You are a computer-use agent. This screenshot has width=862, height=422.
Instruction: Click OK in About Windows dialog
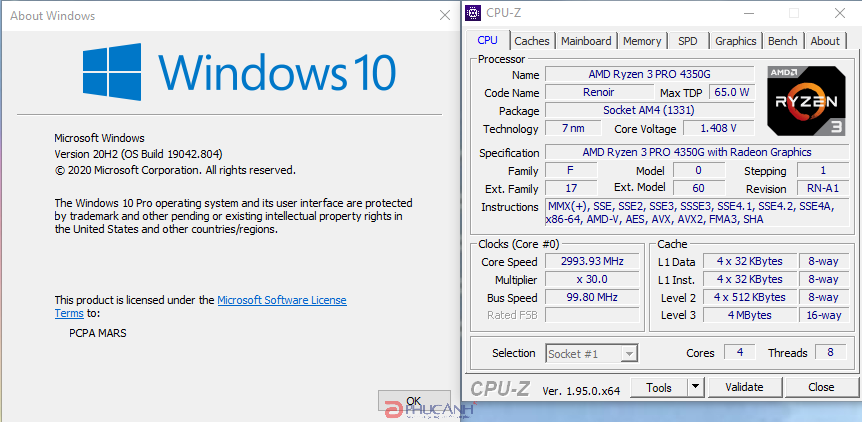pos(414,401)
